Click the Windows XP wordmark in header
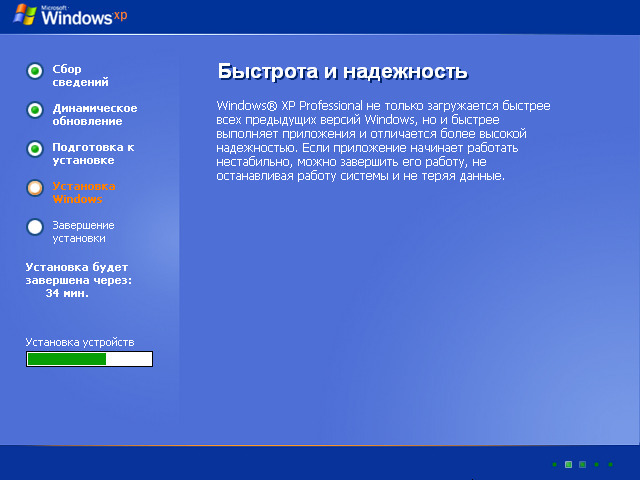Screen dimensions: 640x480 click(x=84, y=16)
